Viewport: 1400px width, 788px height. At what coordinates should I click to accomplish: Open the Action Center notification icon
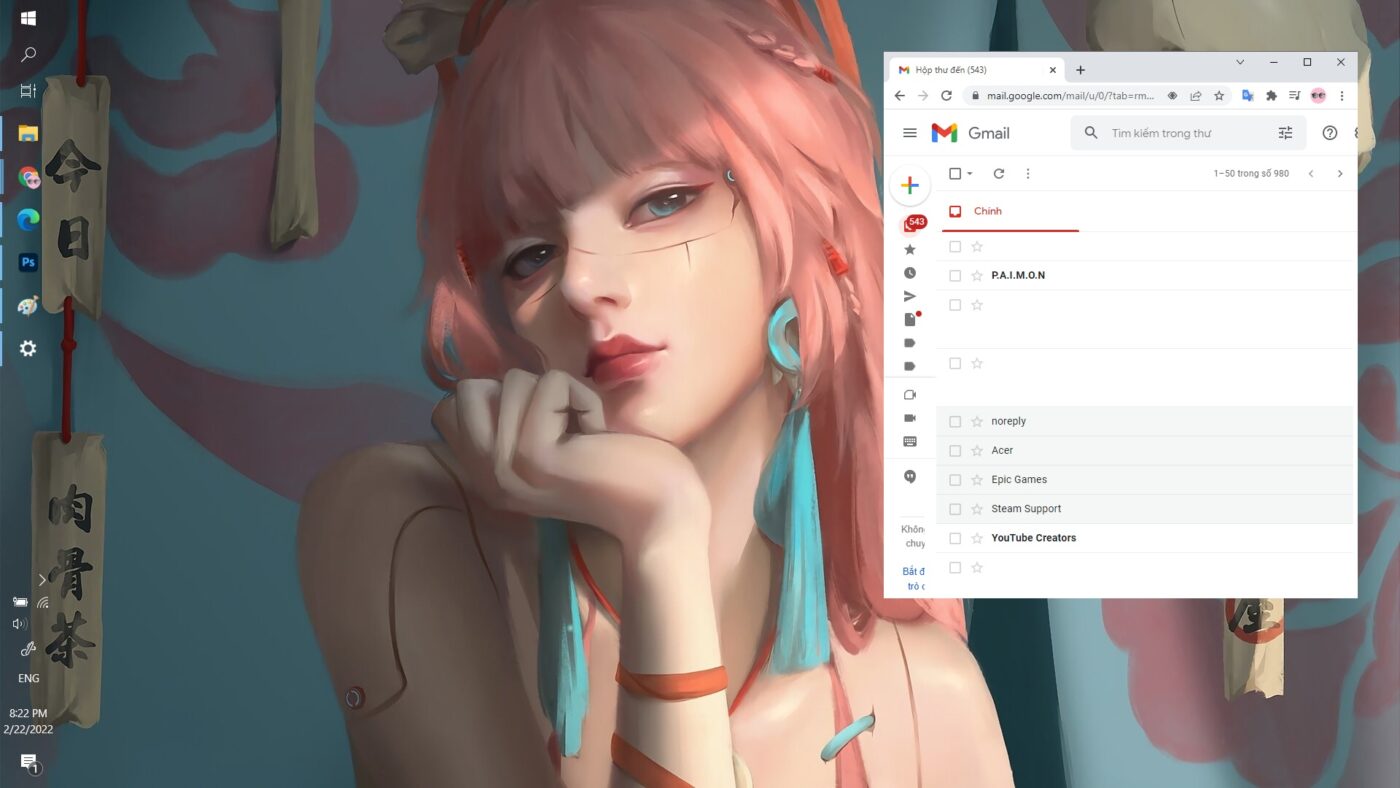[x=29, y=764]
